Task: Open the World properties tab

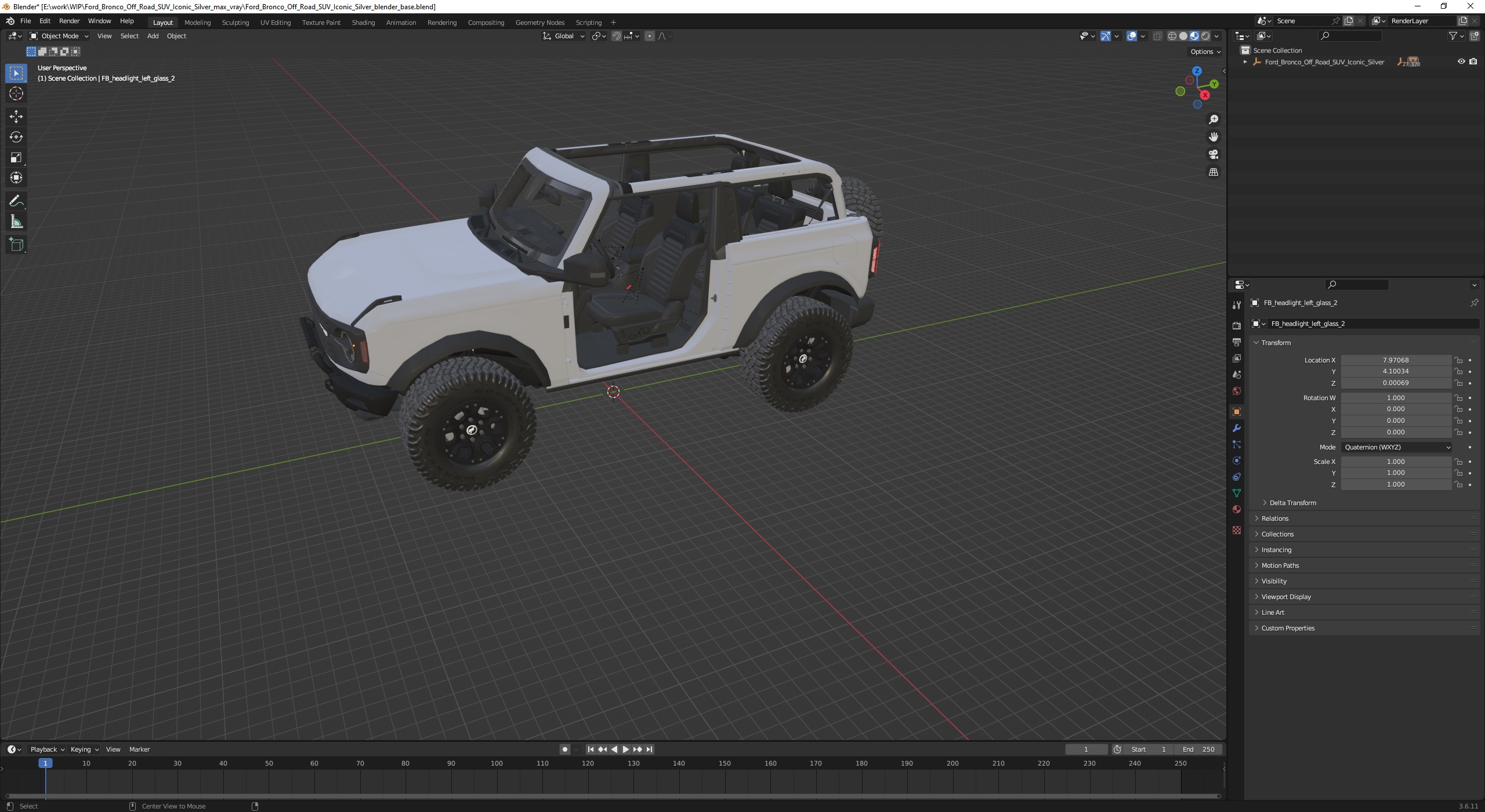Action: pyautogui.click(x=1236, y=391)
